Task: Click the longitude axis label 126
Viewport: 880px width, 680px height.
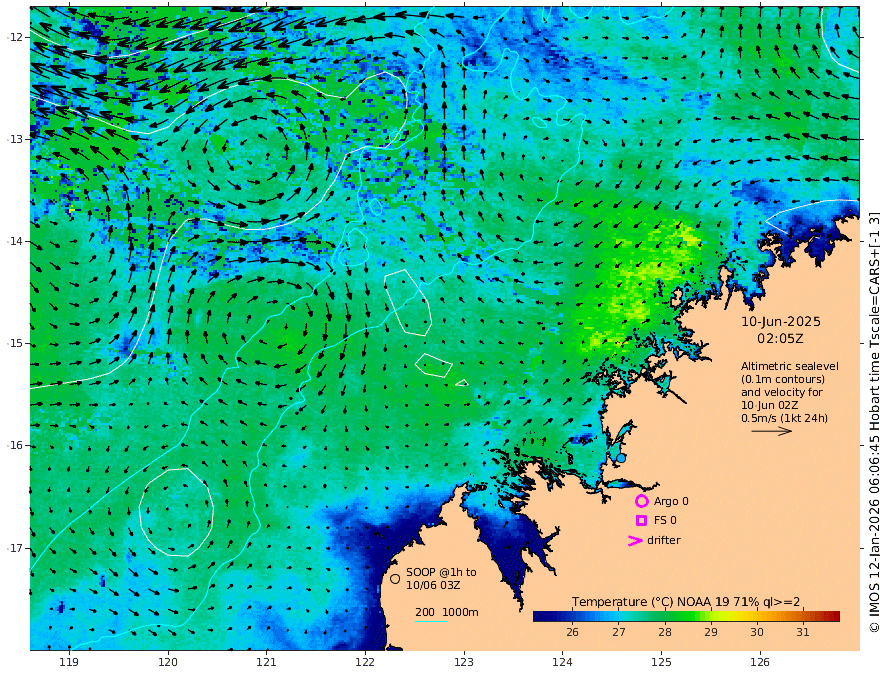Action: (760, 663)
